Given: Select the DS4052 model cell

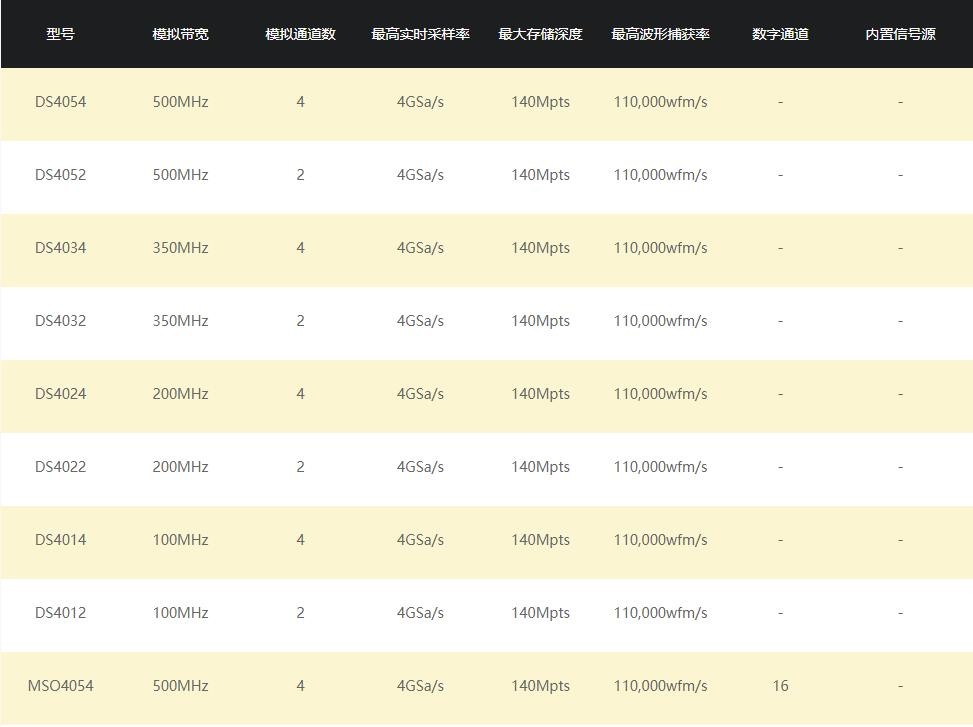Looking at the screenshot, I should [x=60, y=175].
